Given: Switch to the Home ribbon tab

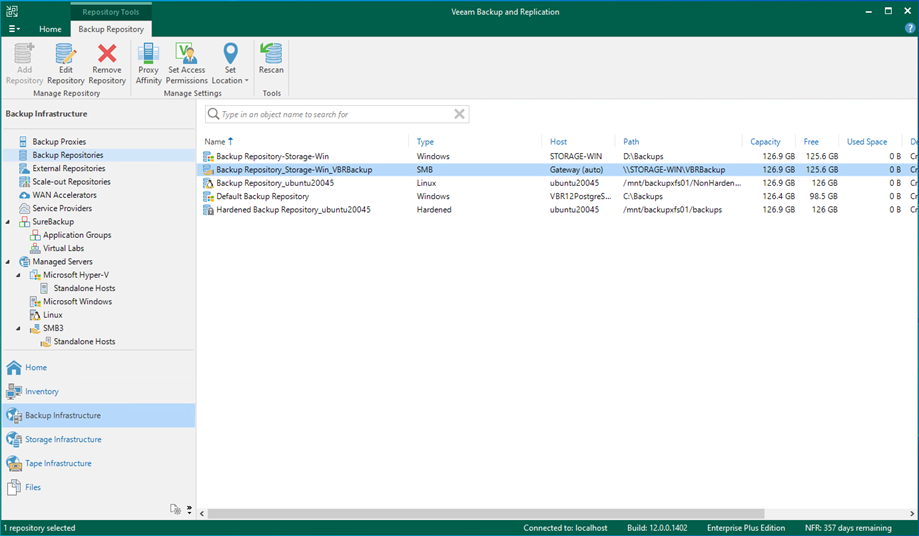Looking at the screenshot, I should (50, 29).
